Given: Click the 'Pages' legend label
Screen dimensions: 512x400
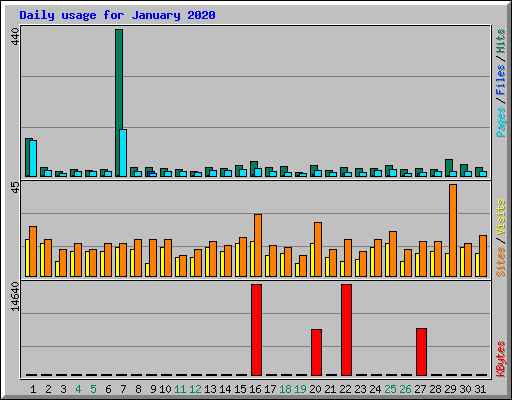Looking at the screenshot, I should (501, 122).
